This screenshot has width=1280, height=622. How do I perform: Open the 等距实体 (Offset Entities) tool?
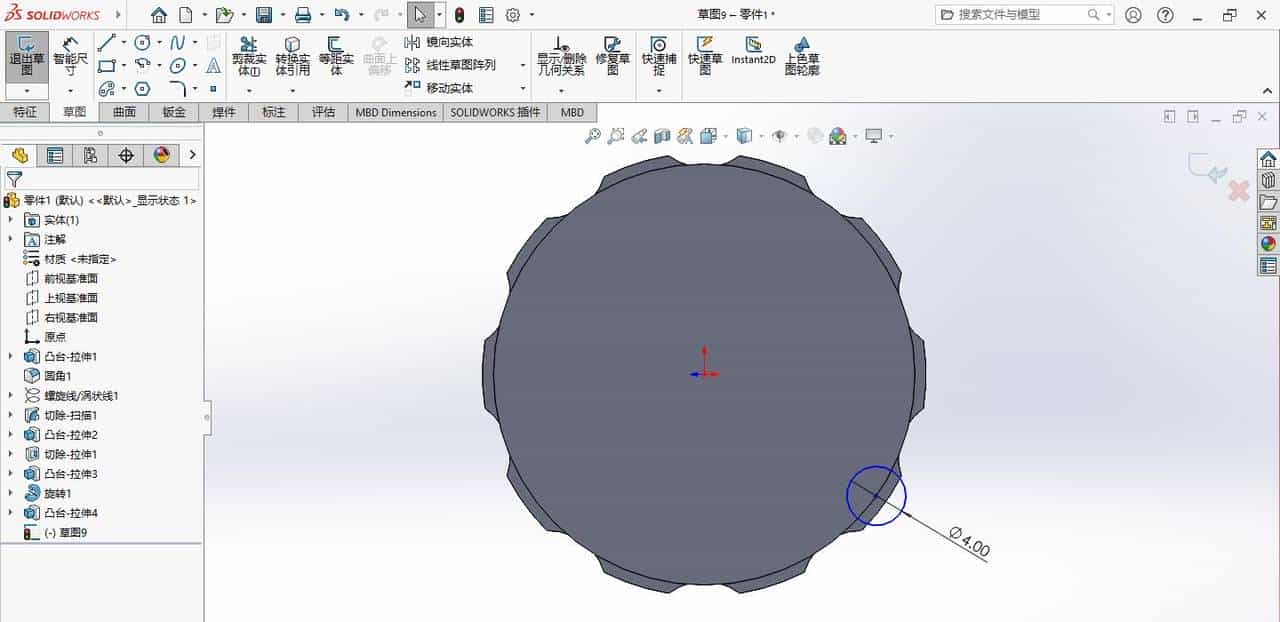pyautogui.click(x=337, y=55)
